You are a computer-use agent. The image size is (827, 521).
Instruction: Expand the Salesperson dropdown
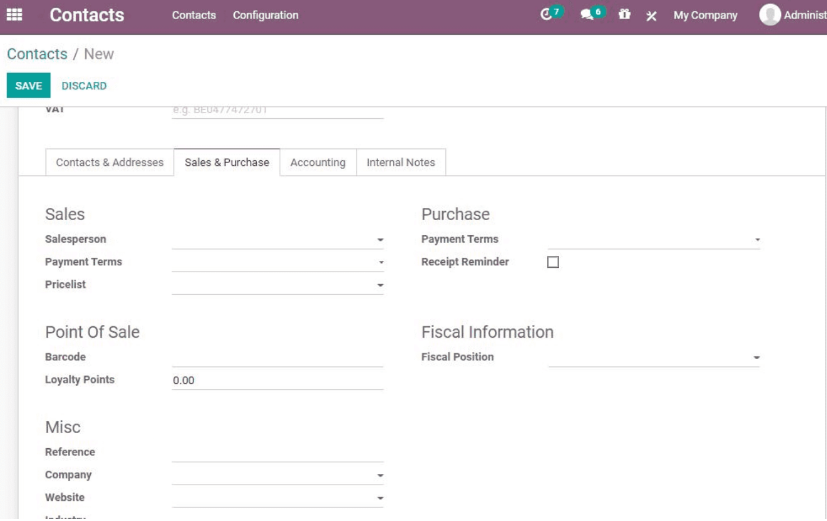[x=277, y=239]
